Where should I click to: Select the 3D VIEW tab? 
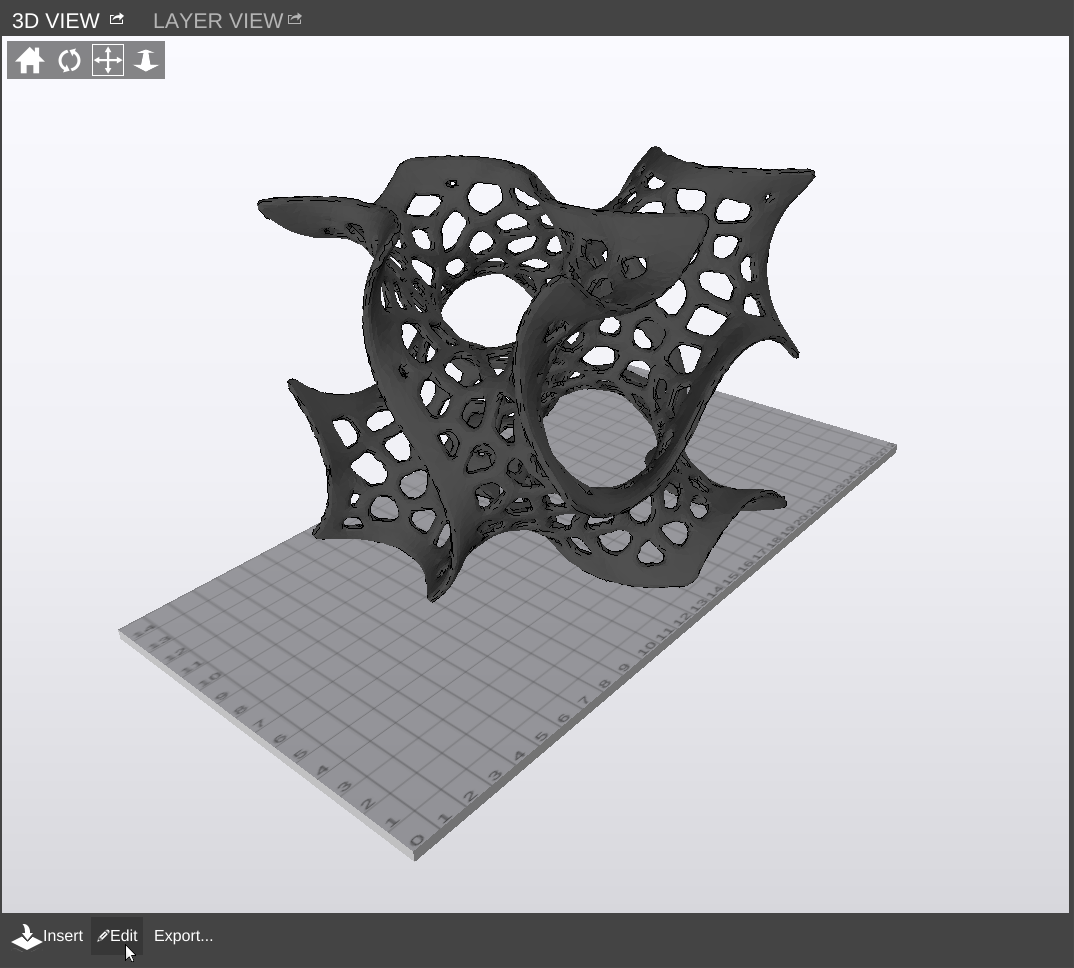56,21
